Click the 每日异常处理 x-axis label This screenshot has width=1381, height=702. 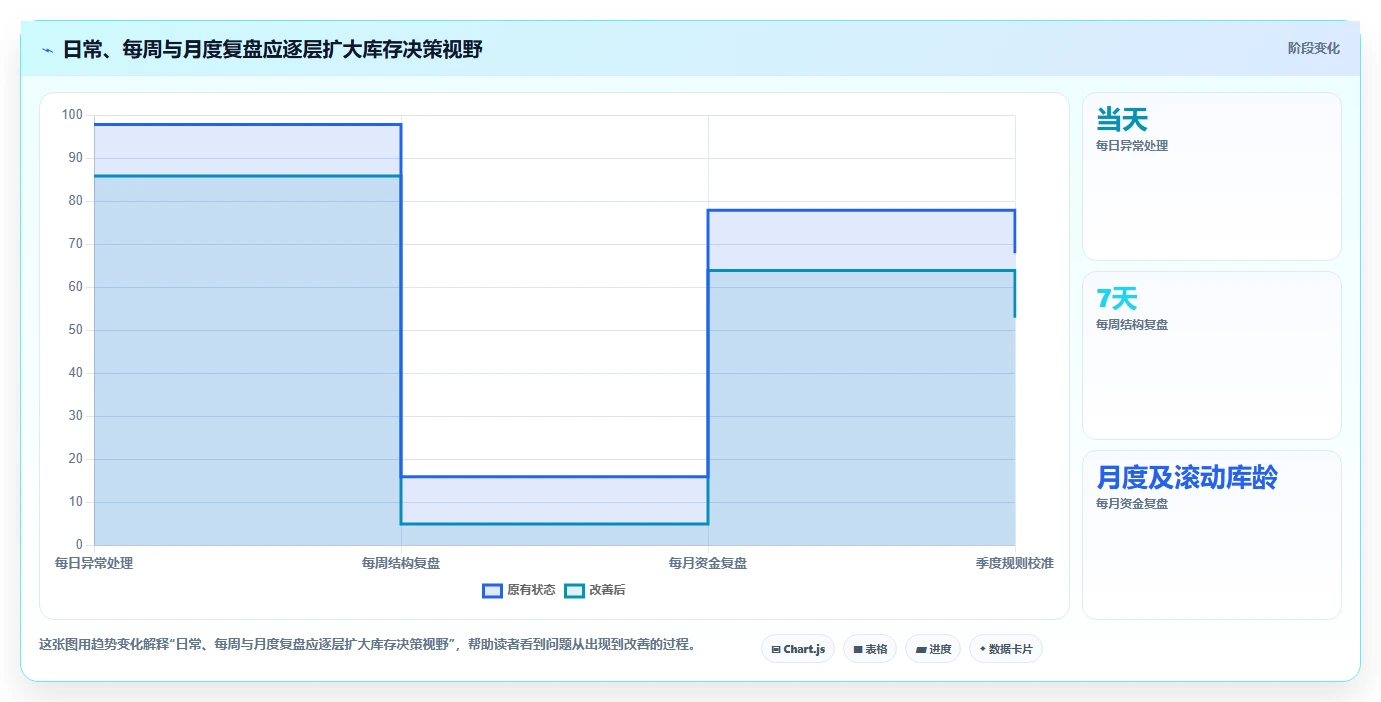coord(94,563)
